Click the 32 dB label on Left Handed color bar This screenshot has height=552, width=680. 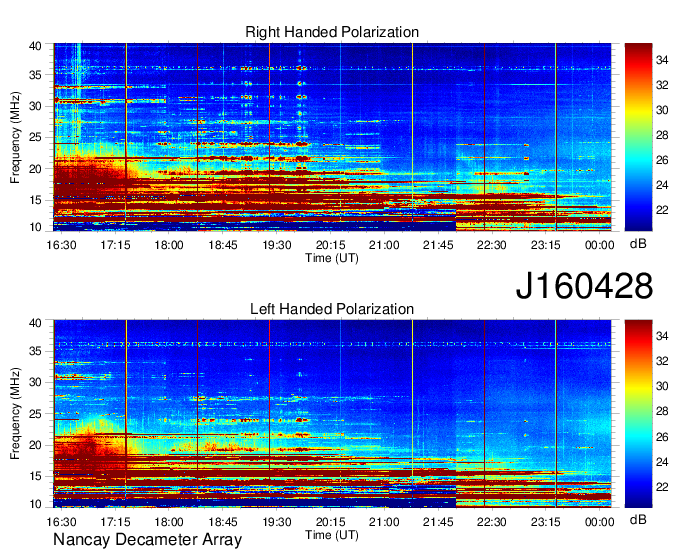coord(662,361)
